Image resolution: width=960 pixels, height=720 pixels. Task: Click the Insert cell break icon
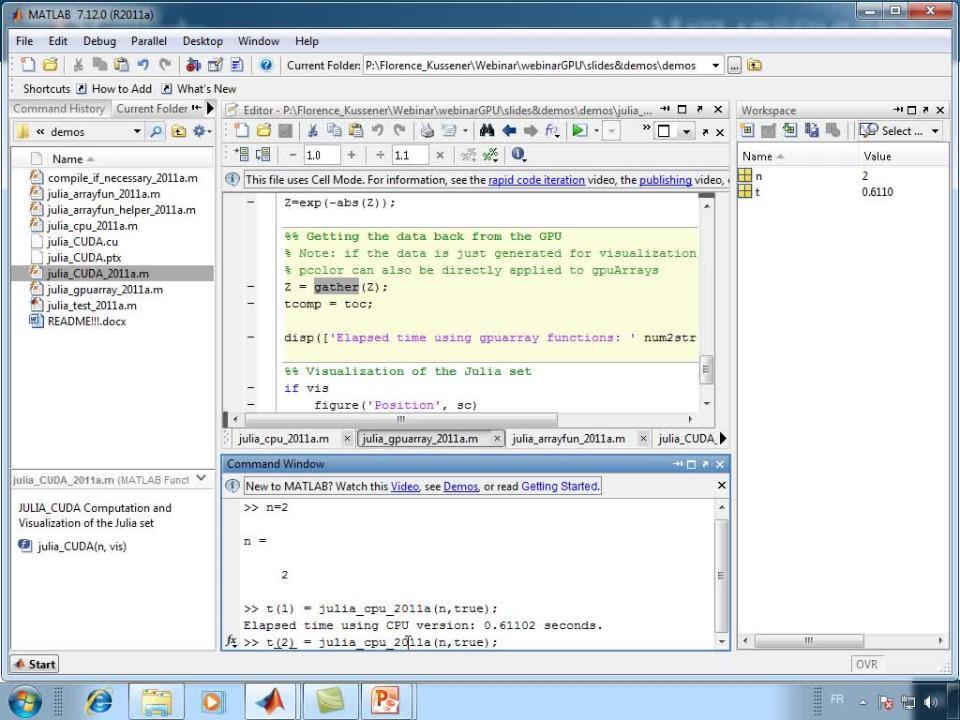[x=468, y=154]
